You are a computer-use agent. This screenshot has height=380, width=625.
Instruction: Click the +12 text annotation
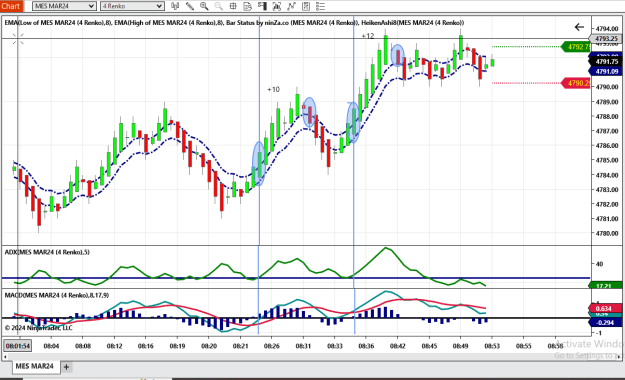pos(368,36)
